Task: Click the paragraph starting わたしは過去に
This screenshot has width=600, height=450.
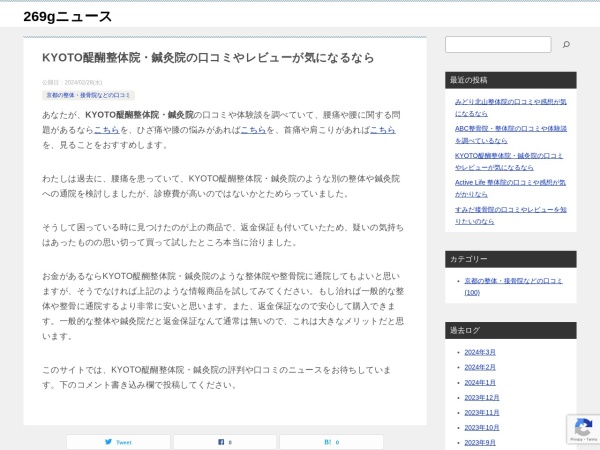Action: (x=221, y=186)
